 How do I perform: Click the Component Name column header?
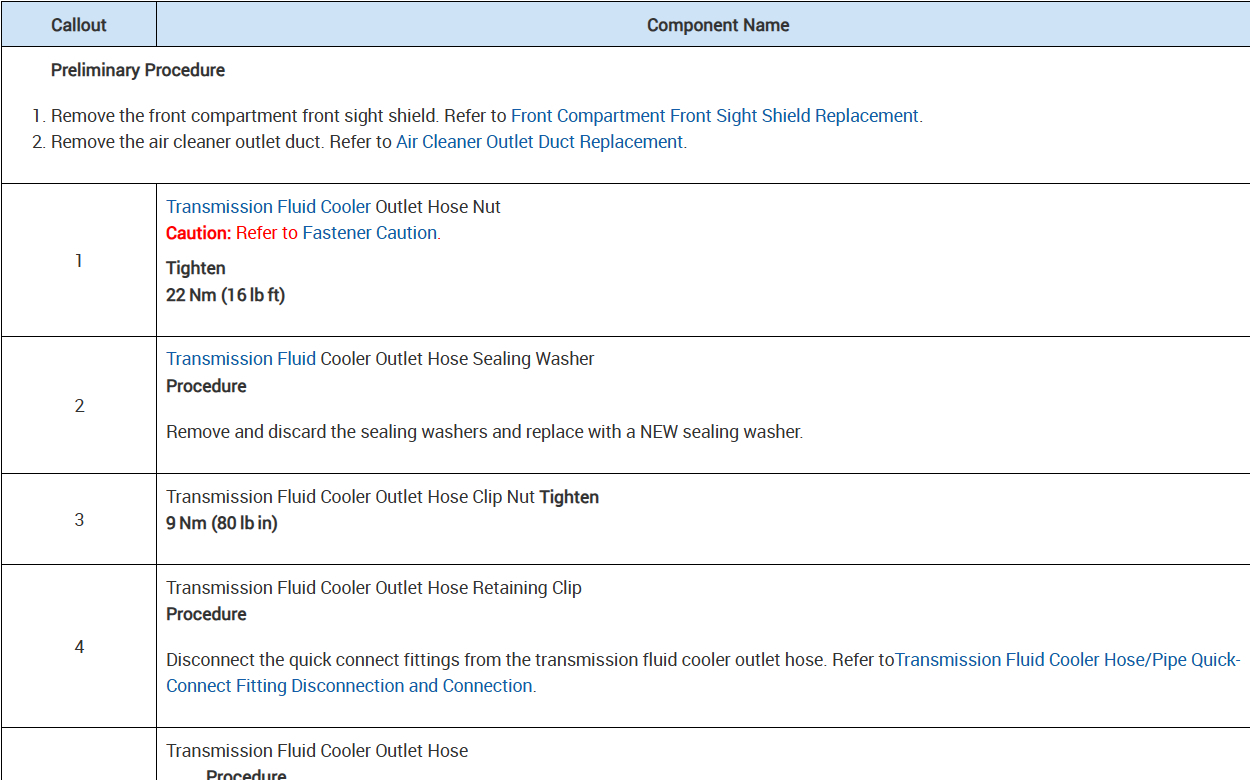coord(718,25)
